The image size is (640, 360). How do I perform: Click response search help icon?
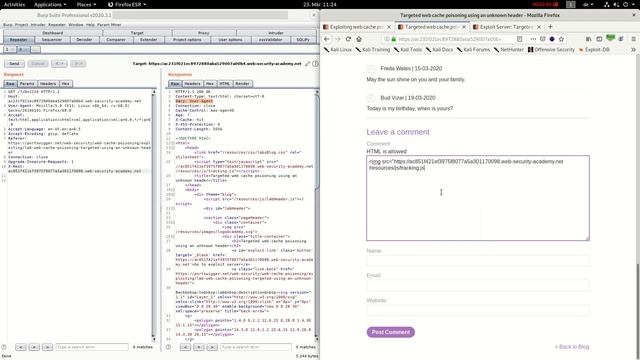point(168,347)
